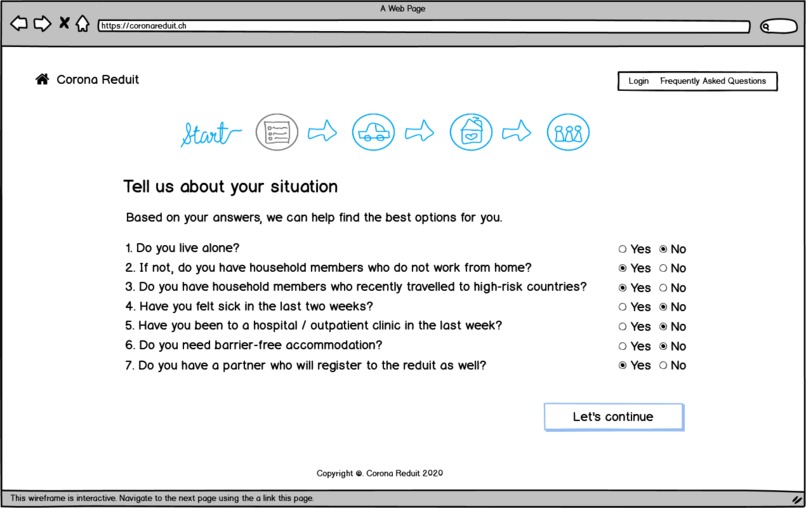806x508 pixels.
Task: Open the people group step icon
Action: 568,132
